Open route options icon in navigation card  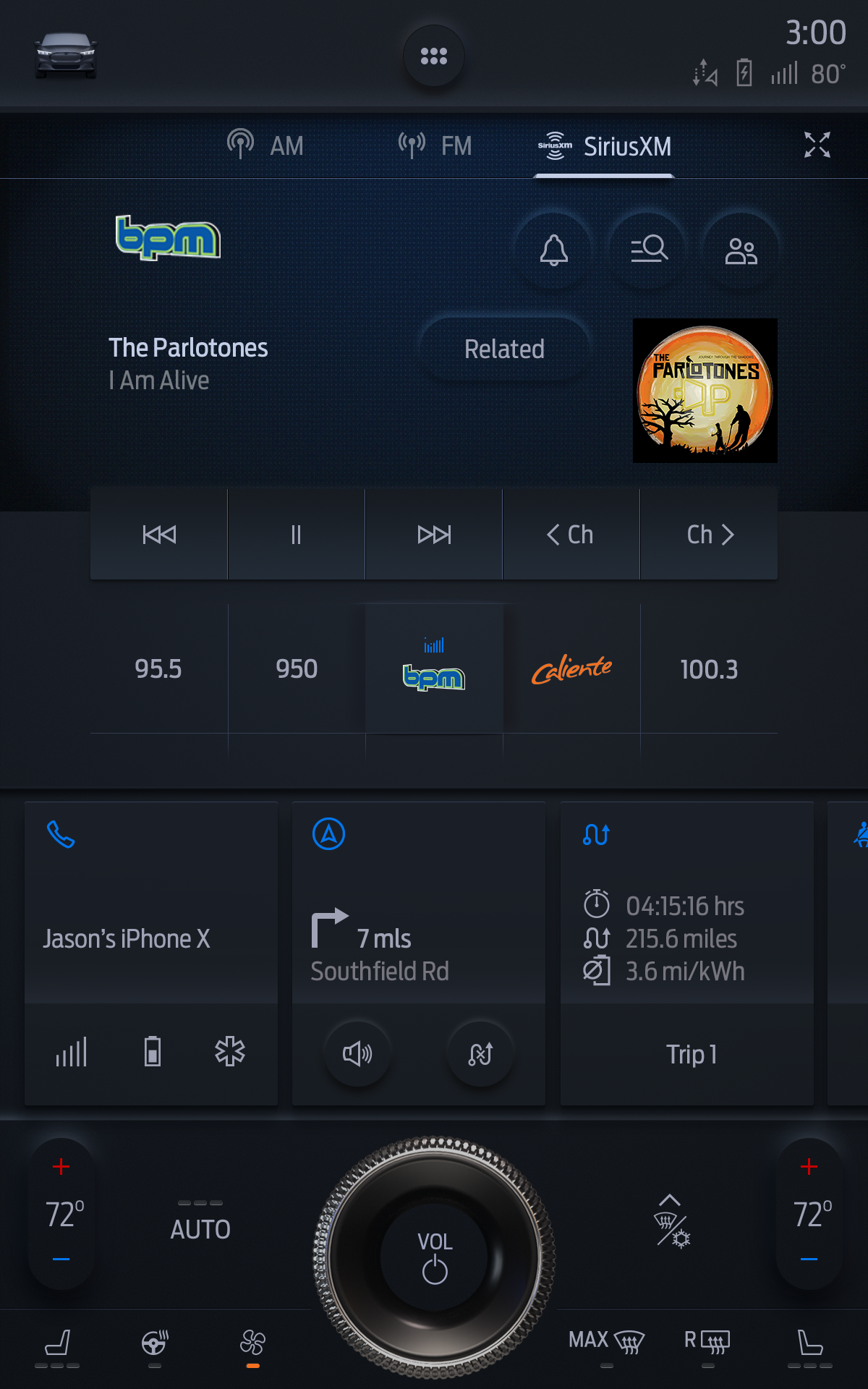[x=480, y=1054]
